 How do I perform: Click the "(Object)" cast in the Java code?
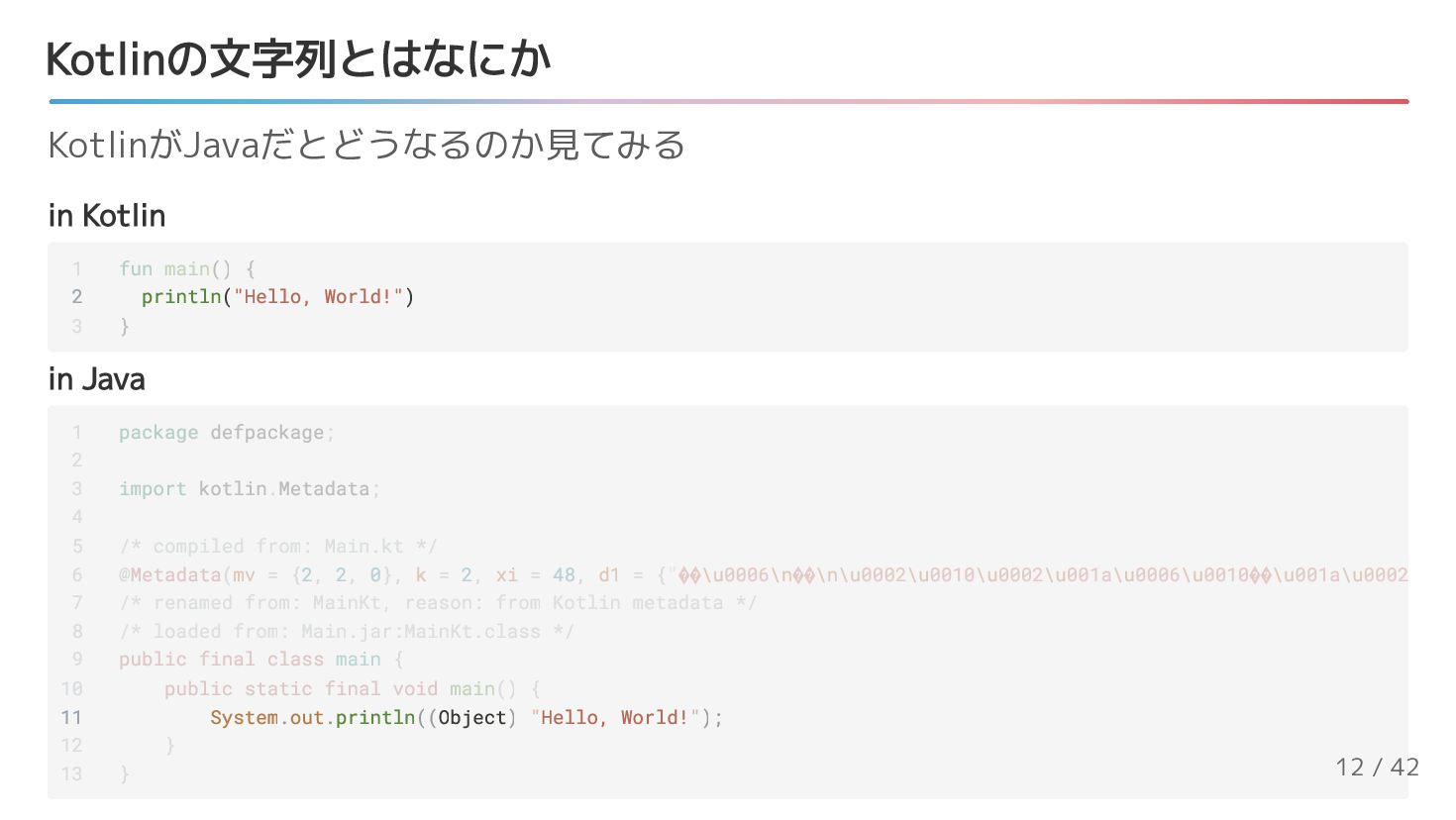(x=471, y=718)
